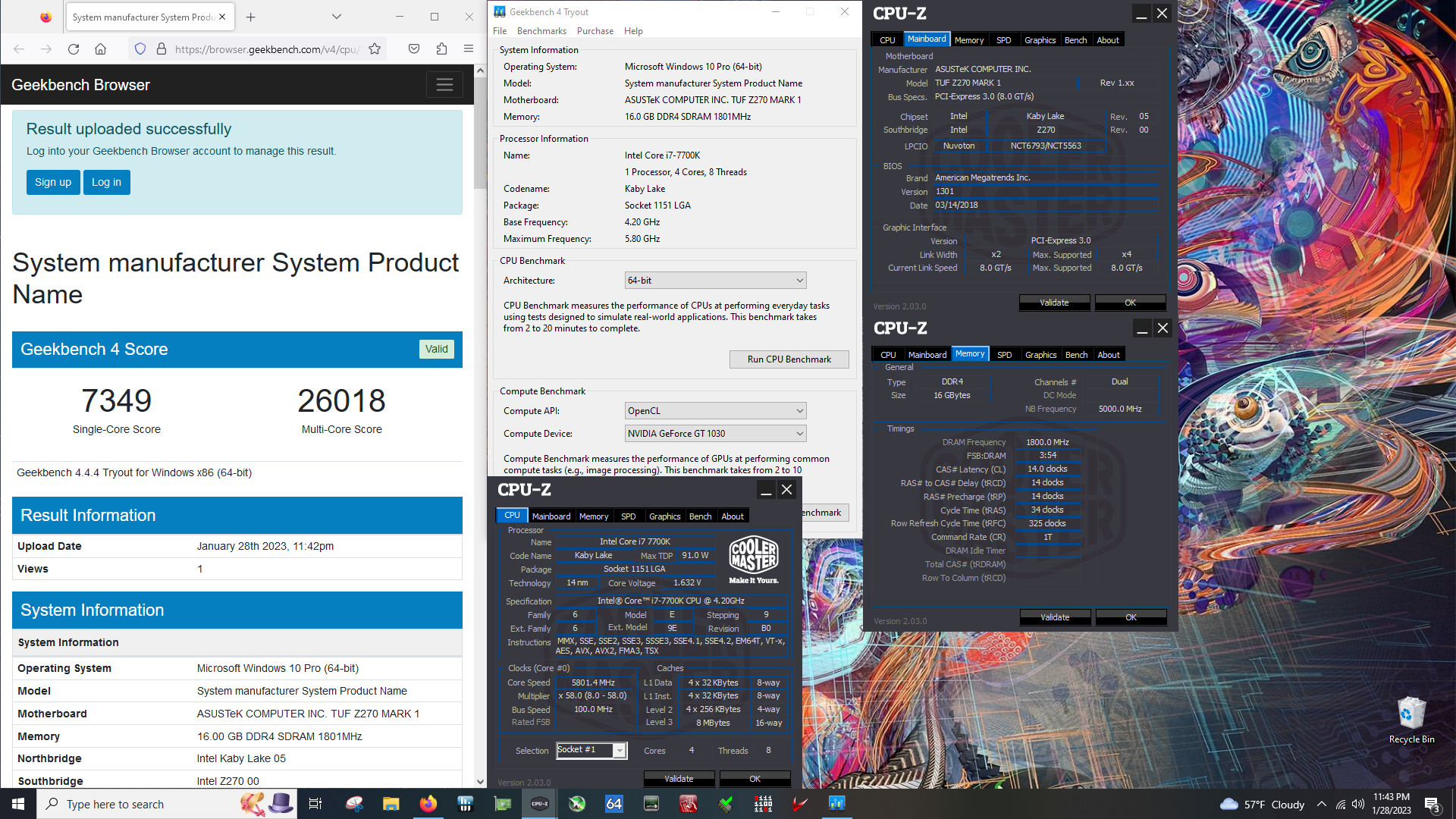Click Validate in the CPU tab CPU-Z window
This screenshot has height=819, width=1456.
tap(679, 779)
